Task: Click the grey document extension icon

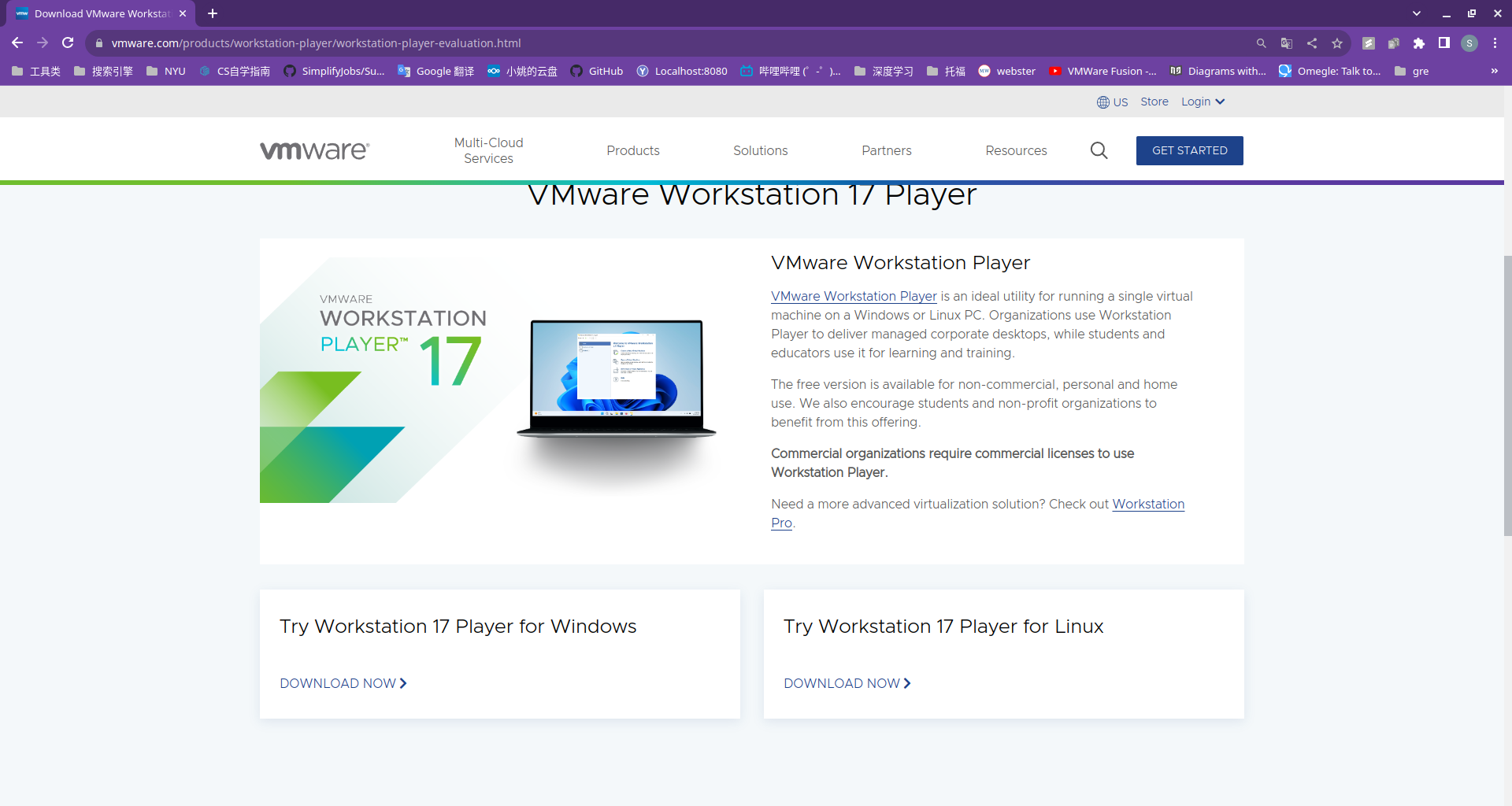Action: click(1369, 43)
